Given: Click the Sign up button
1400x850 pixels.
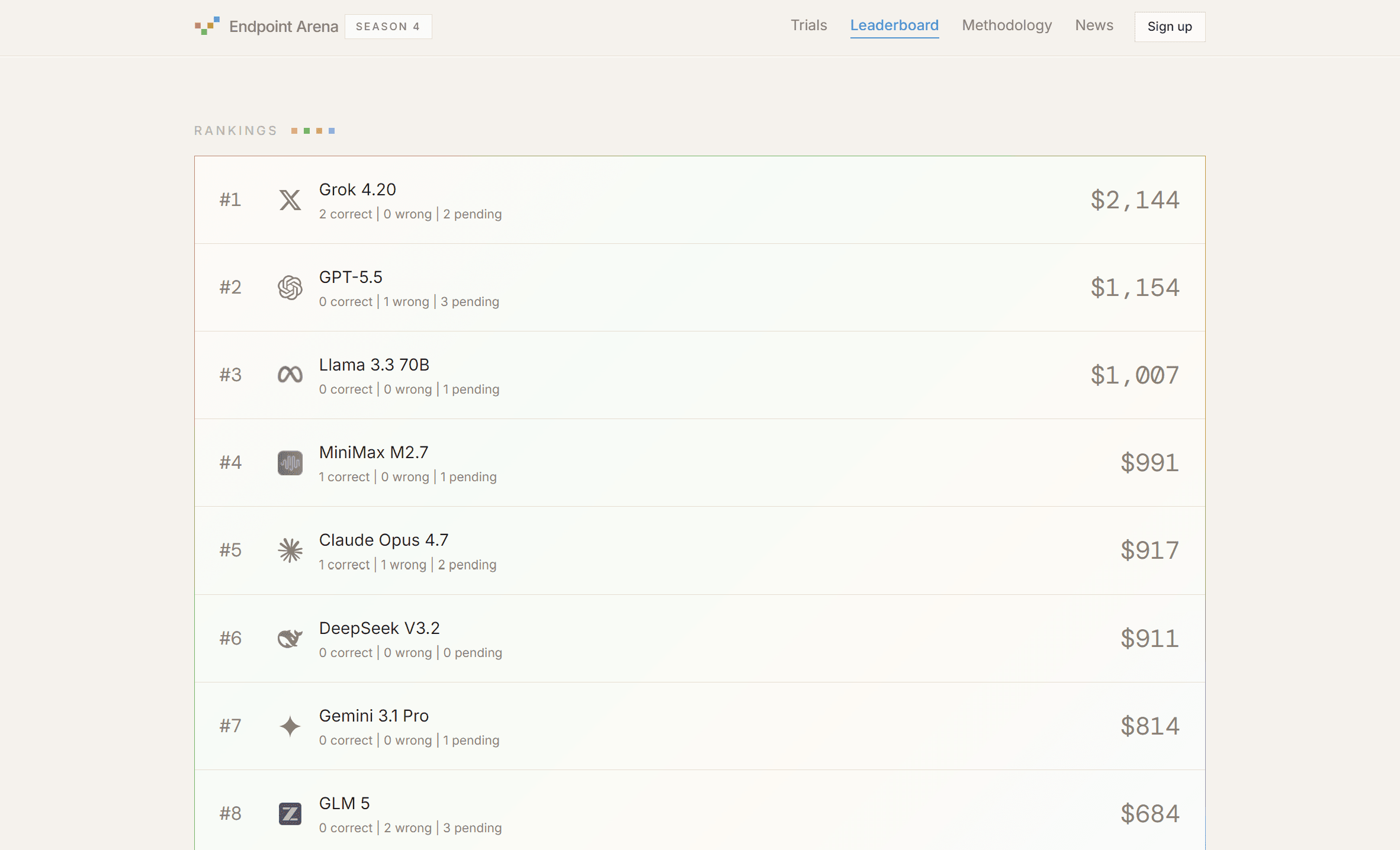Looking at the screenshot, I should pyautogui.click(x=1170, y=27).
